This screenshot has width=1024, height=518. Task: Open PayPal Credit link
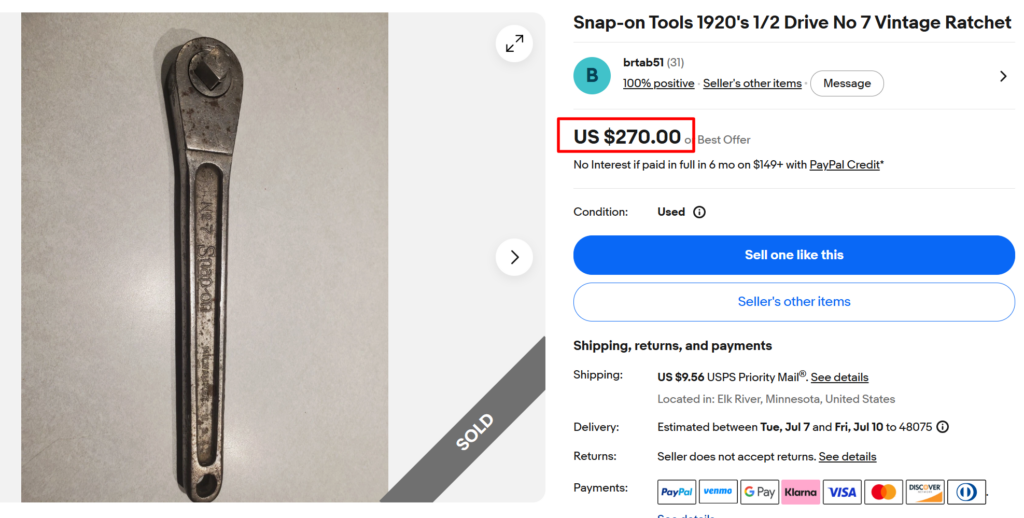click(x=844, y=165)
